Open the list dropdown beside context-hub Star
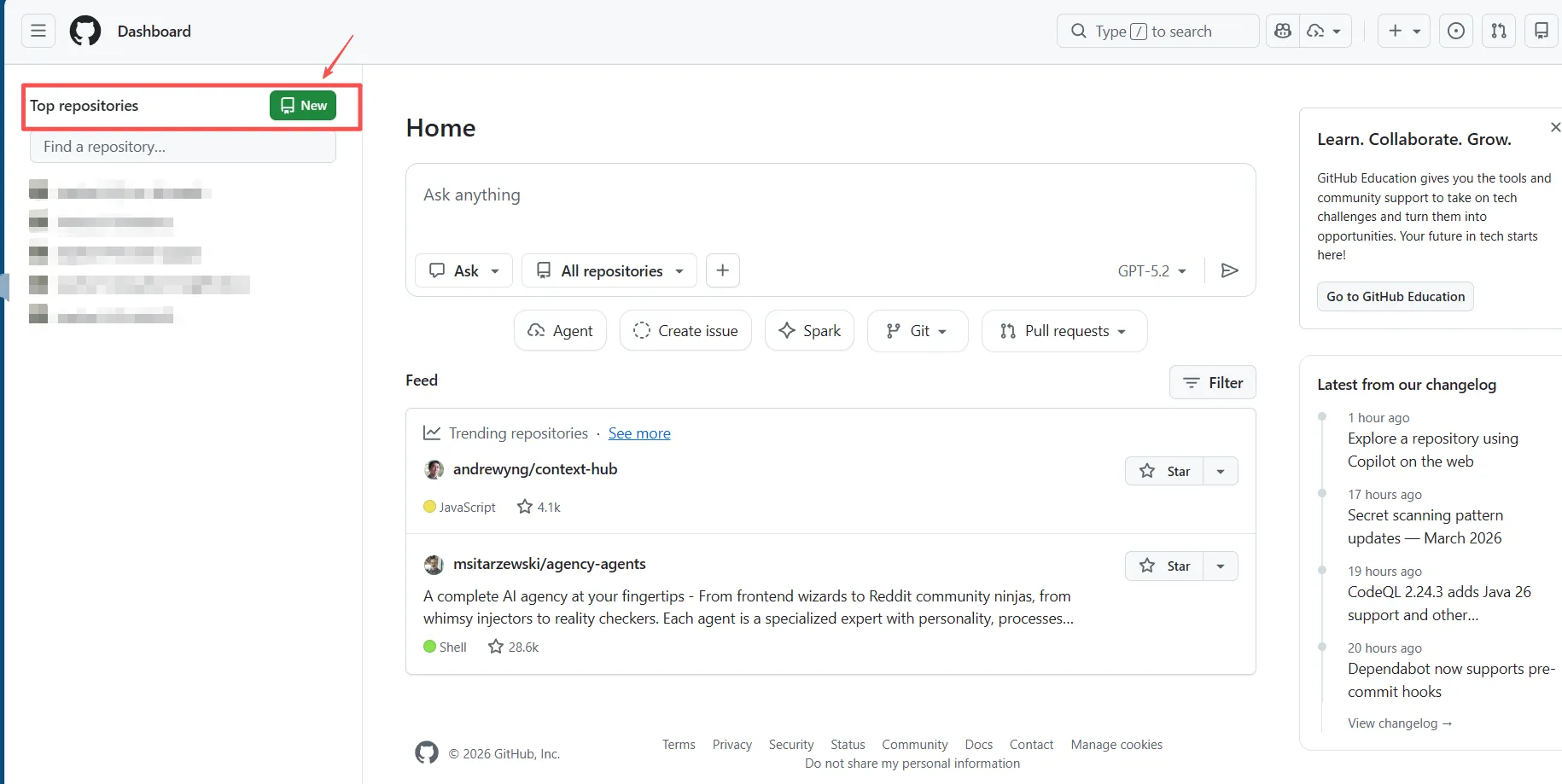1562x784 pixels. (x=1221, y=471)
